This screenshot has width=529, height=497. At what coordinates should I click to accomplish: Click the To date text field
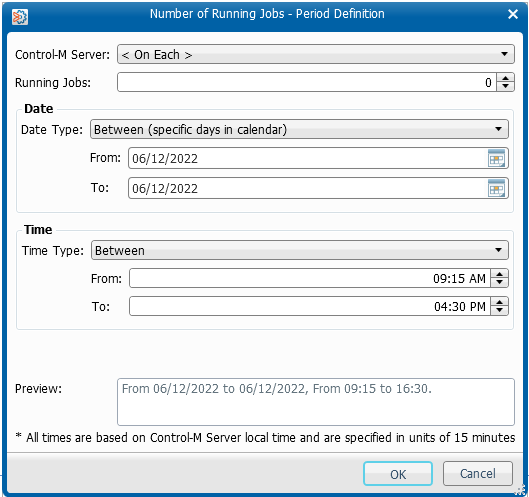(308, 188)
